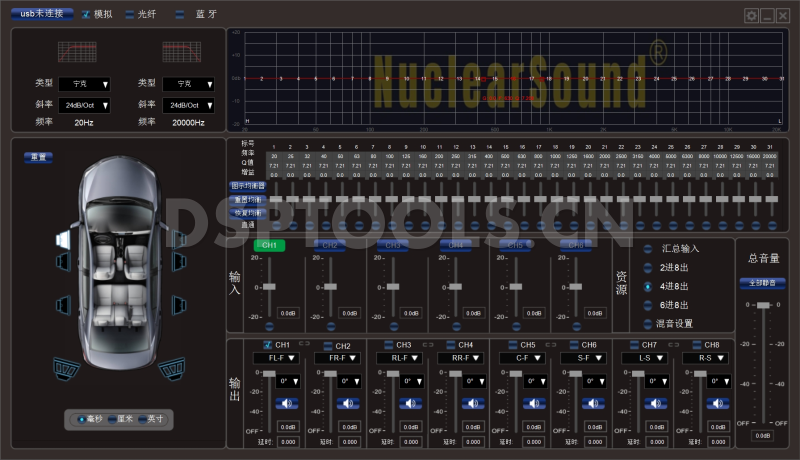Toggle the 模拟 analog input checkbox
The height and width of the screenshot is (460, 800).
pyautogui.click(x=86, y=14)
